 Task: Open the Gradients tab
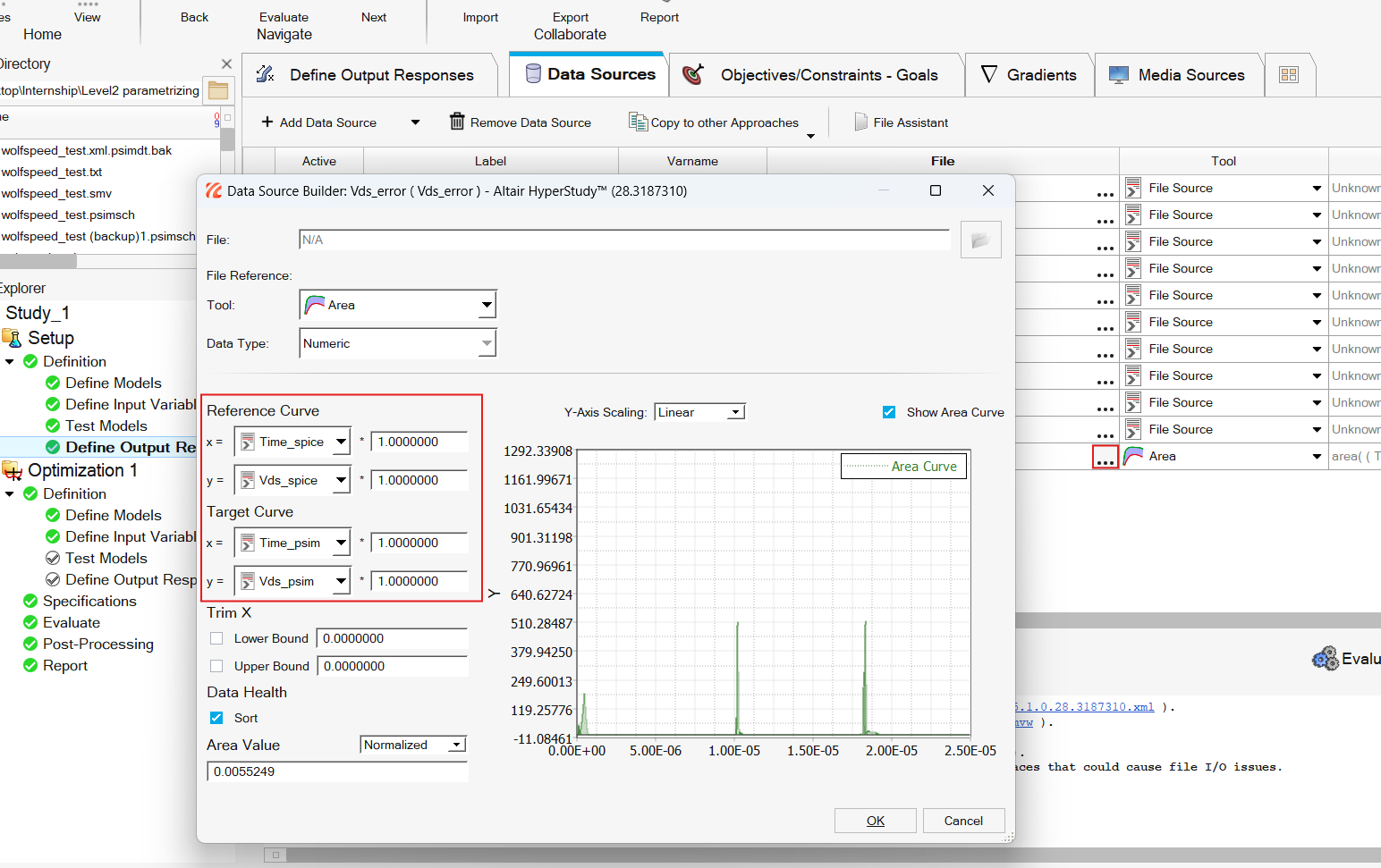click(x=1029, y=75)
